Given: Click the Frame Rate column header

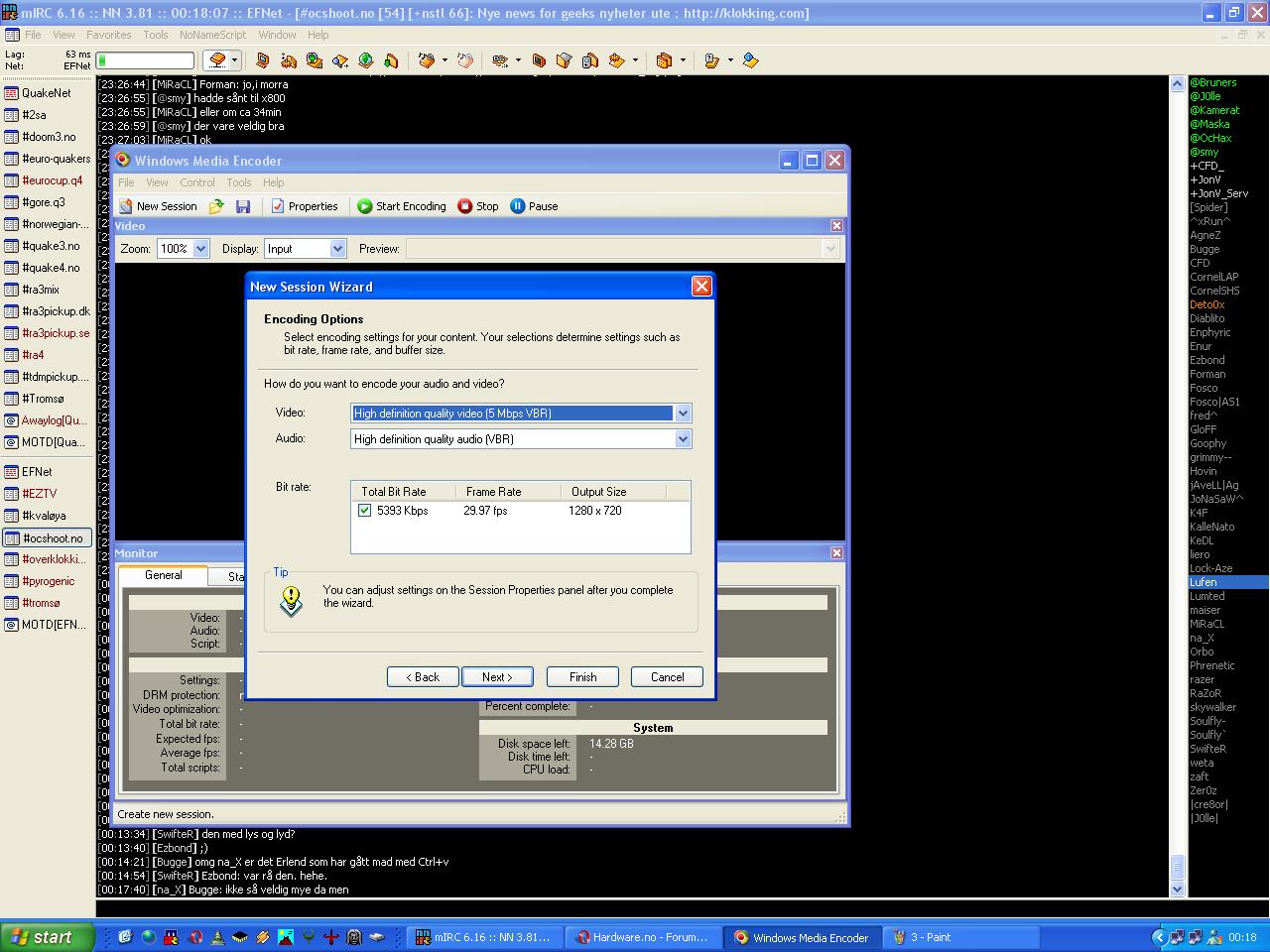Looking at the screenshot, I should click(x=508, y=492).
